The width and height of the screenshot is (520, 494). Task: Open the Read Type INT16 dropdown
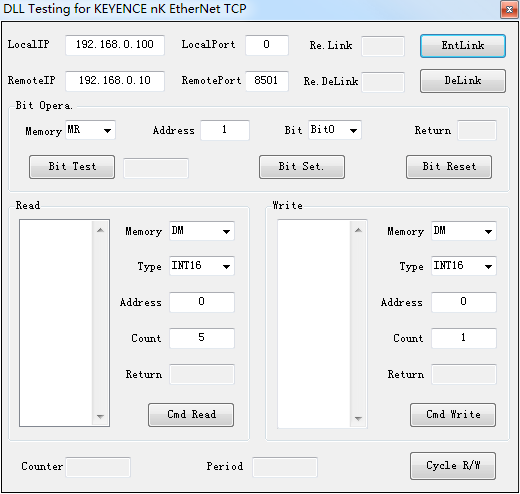[x=202, y=266]
